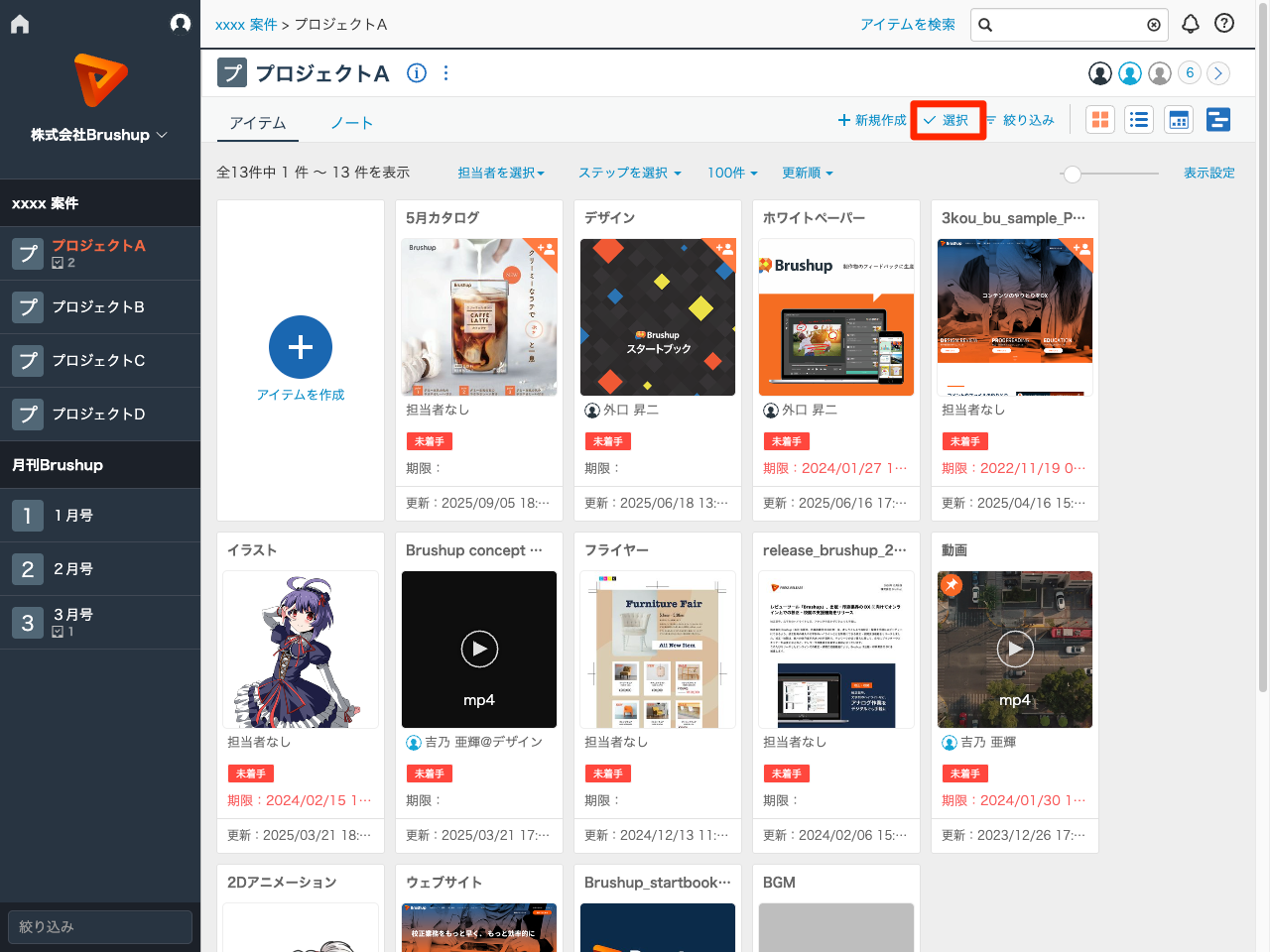
Task: Expand the 担当者を選択 dropdown
Action: [501, 173]
